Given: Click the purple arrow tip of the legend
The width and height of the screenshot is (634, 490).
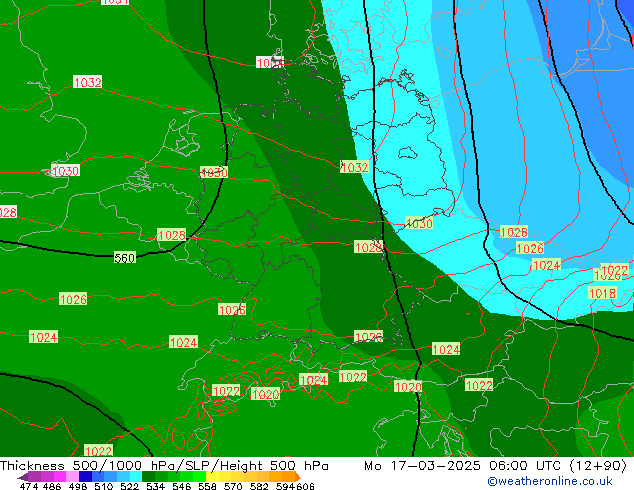Looking at the screenshot, I should tap(23, 477).
